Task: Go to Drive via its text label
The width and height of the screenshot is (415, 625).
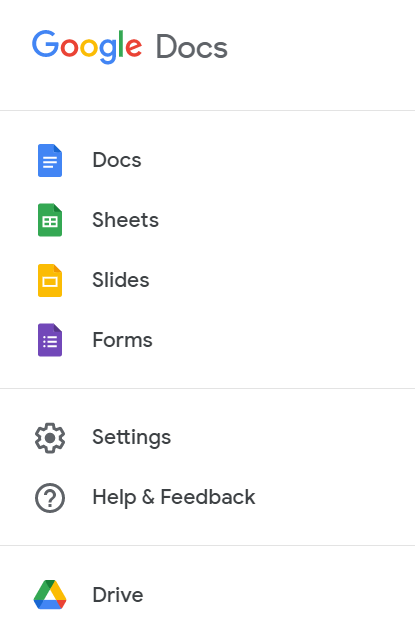Action: pyautogui.click(x=118, y=595)
